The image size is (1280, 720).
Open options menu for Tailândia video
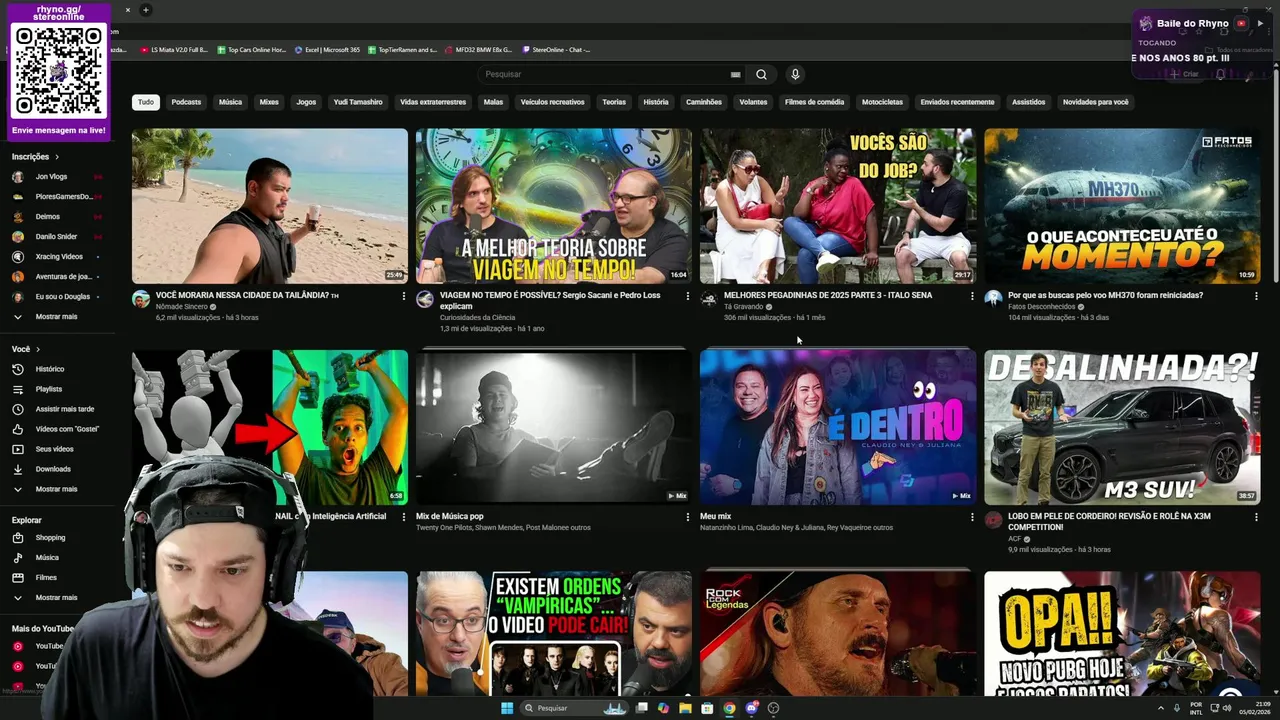tap(404, 296)
